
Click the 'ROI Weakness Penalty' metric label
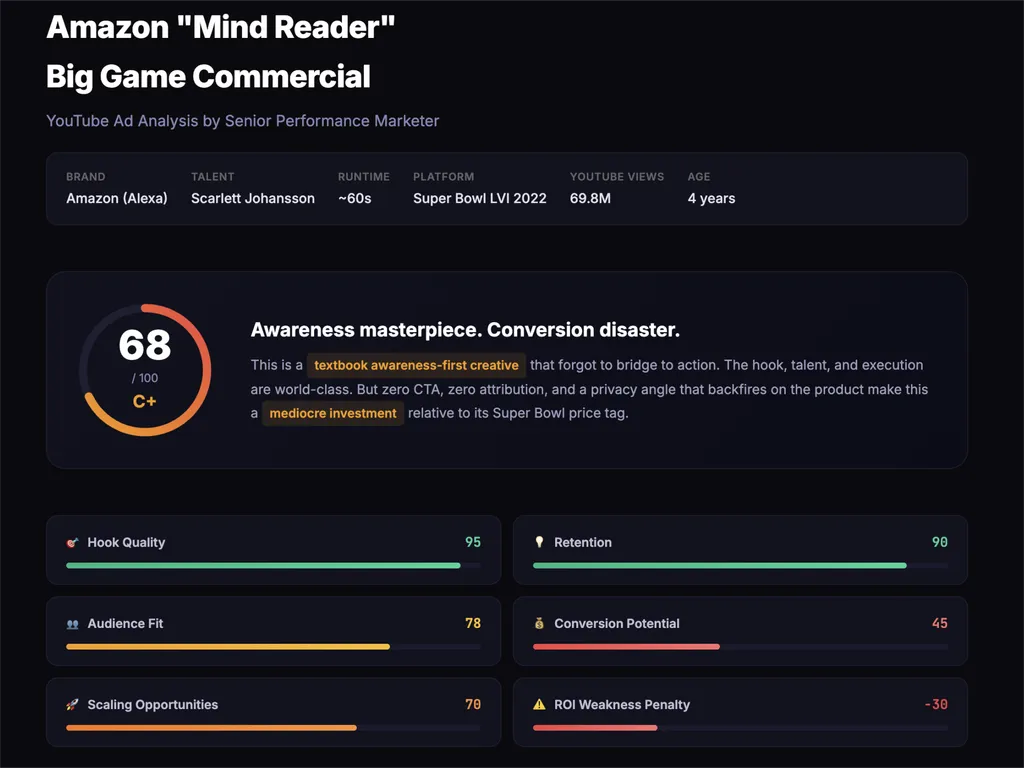click(x=622, y=705)
